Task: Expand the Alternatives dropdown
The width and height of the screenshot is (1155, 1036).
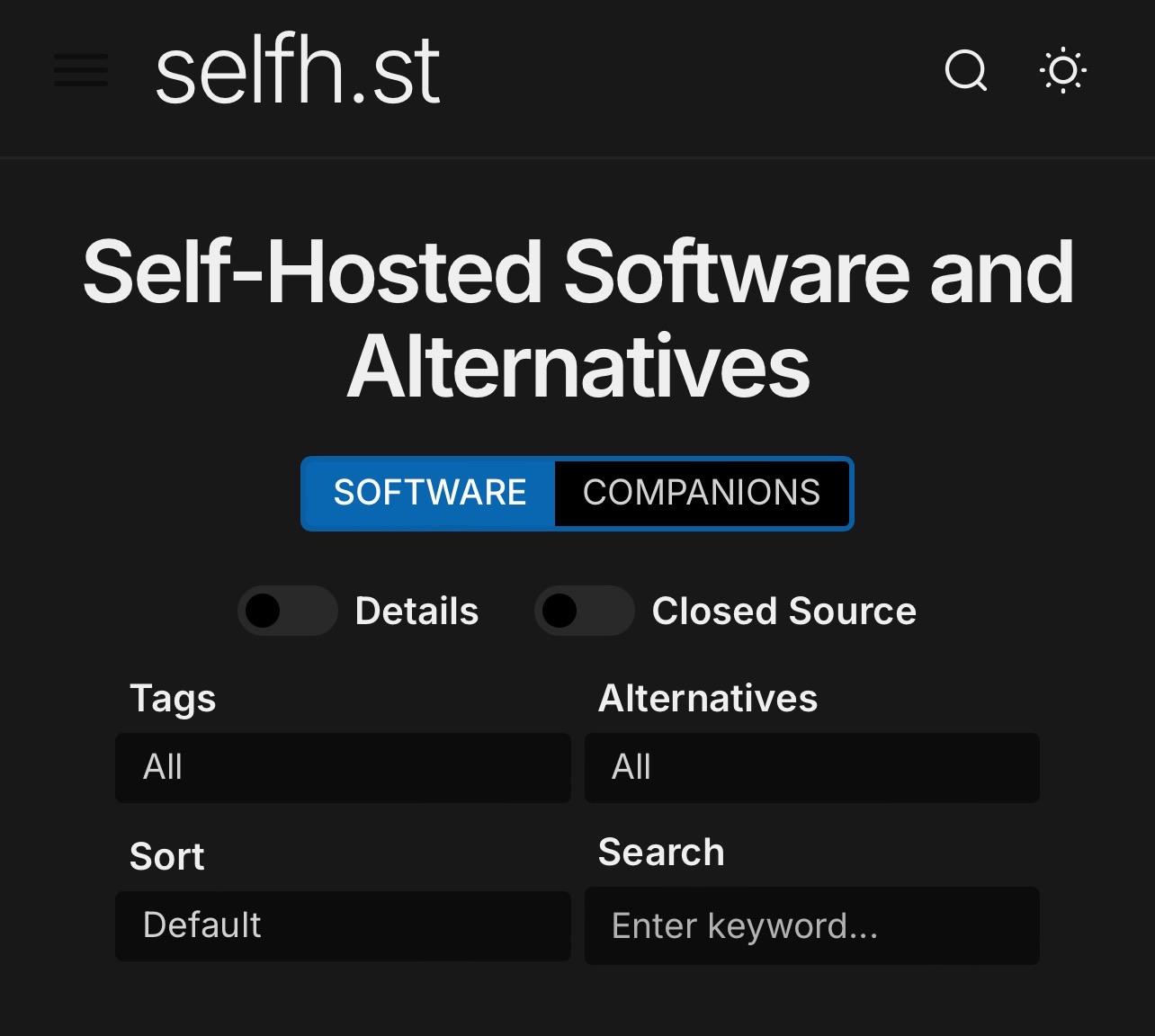Action: click(x=811, y=767)
